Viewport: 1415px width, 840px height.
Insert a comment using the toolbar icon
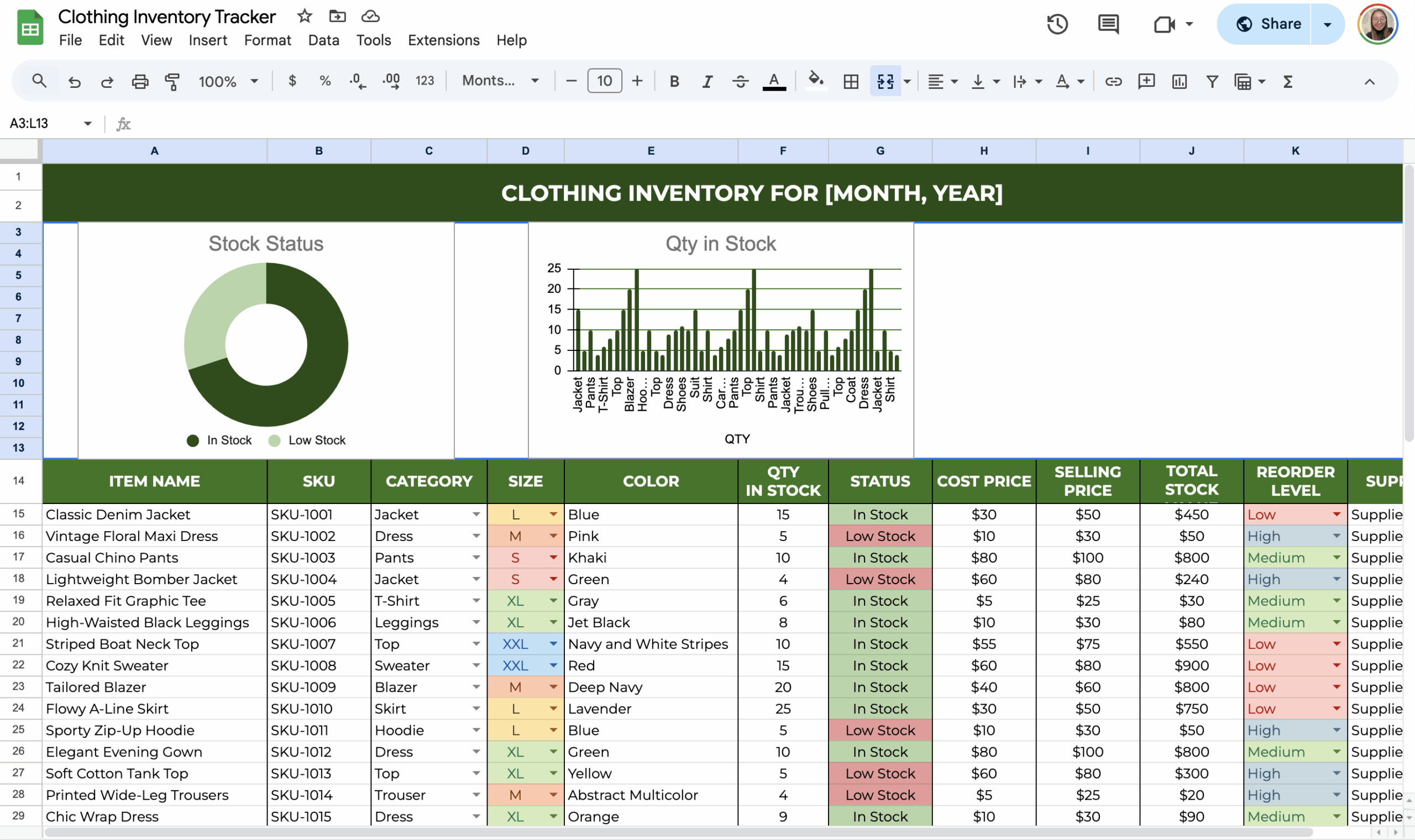tap(1147, 81)
